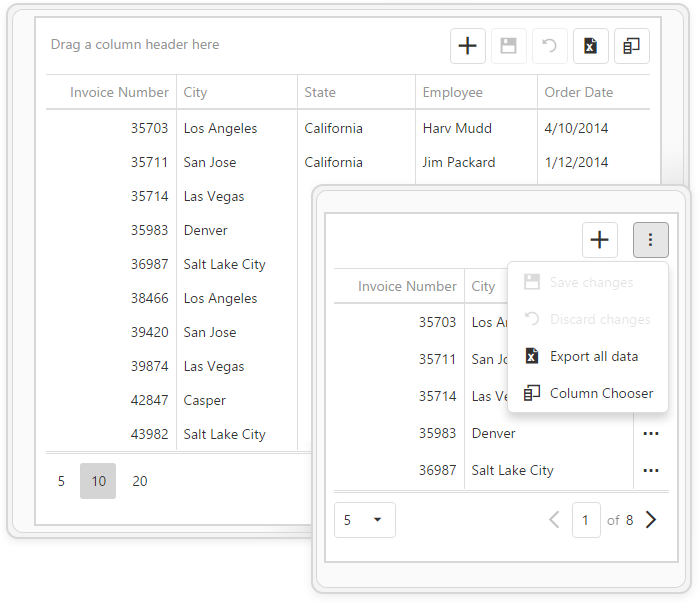Viewport: 700px width, 603px height.
Task: Click the State column header
Action: [x=320, y=92]
